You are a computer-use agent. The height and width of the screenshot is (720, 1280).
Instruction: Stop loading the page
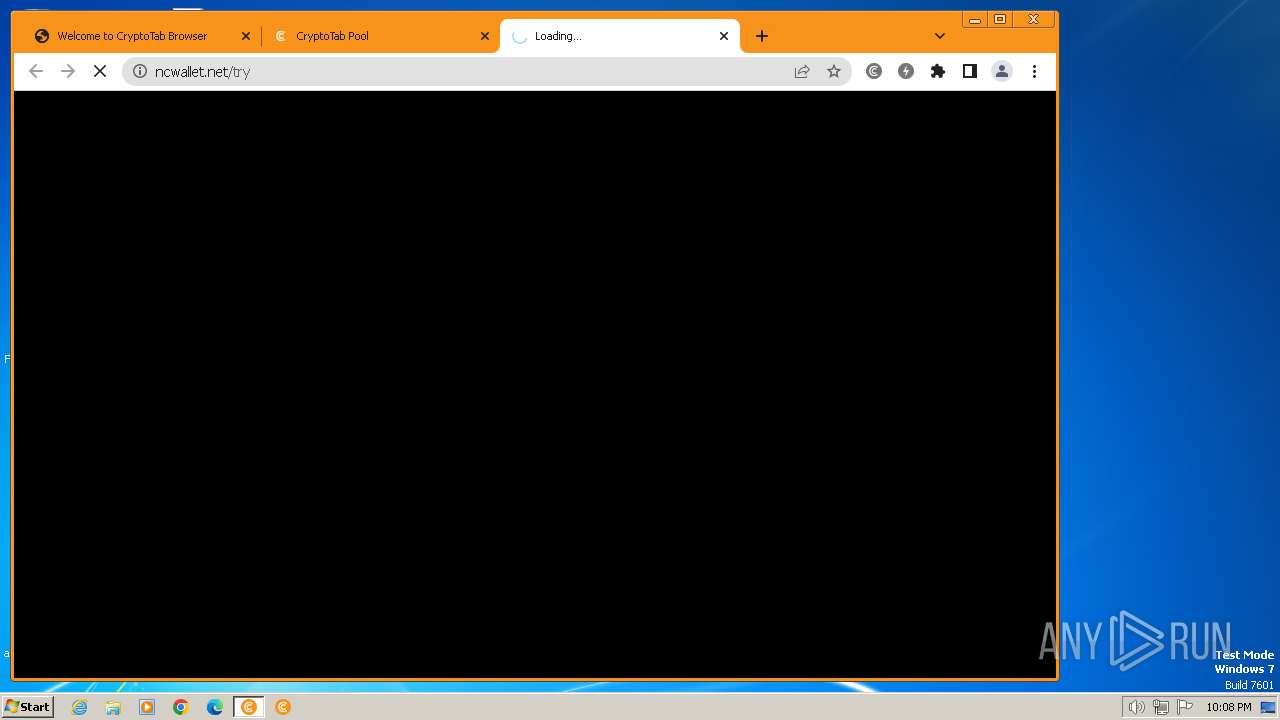coord(100,71)
